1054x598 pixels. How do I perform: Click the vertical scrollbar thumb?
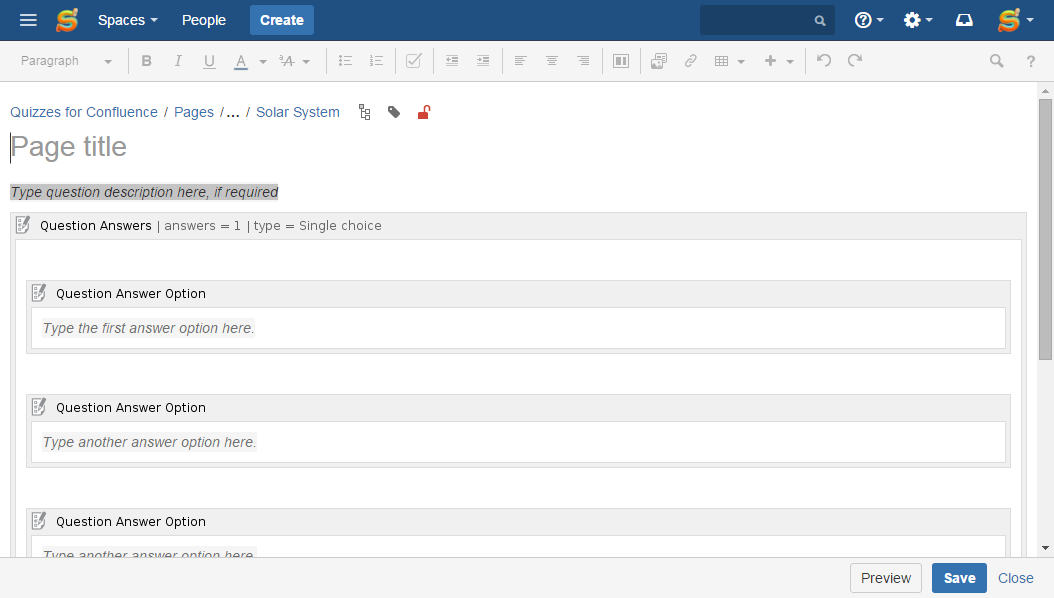1045,229
